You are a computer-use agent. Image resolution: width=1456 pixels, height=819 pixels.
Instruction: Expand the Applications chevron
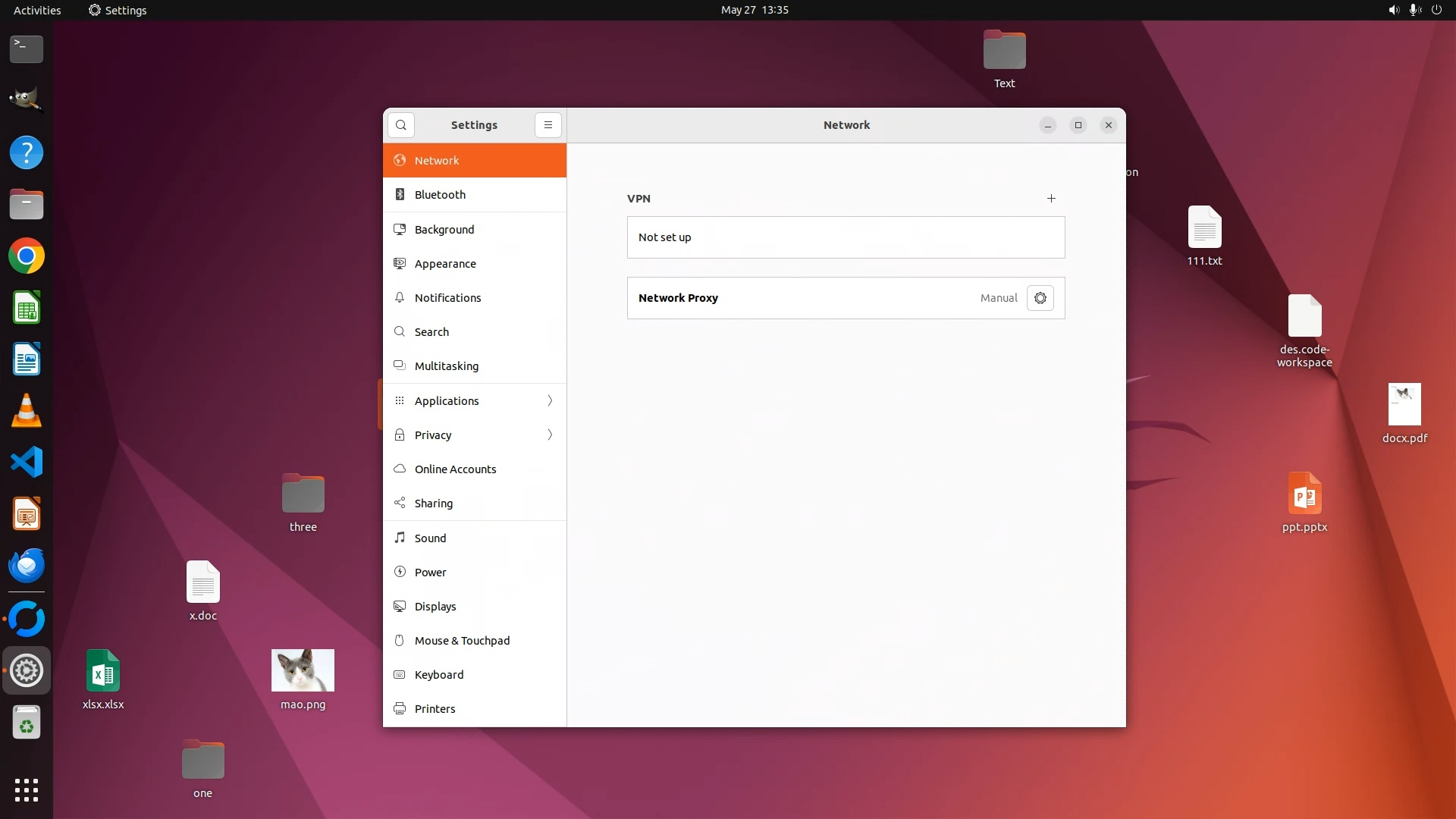pyautogui.click(x=550, y=401)
